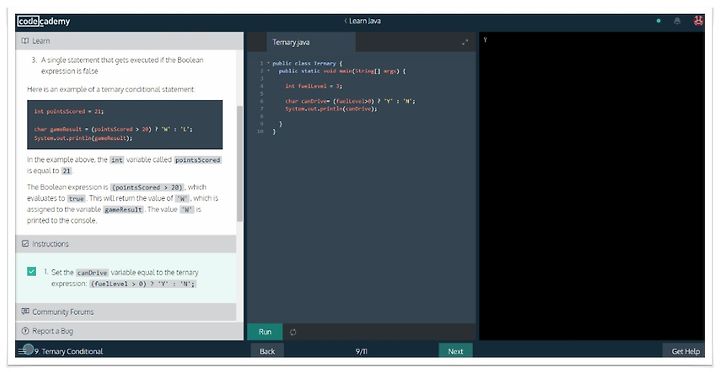Open the Community Forums section

tap(126, 312)
